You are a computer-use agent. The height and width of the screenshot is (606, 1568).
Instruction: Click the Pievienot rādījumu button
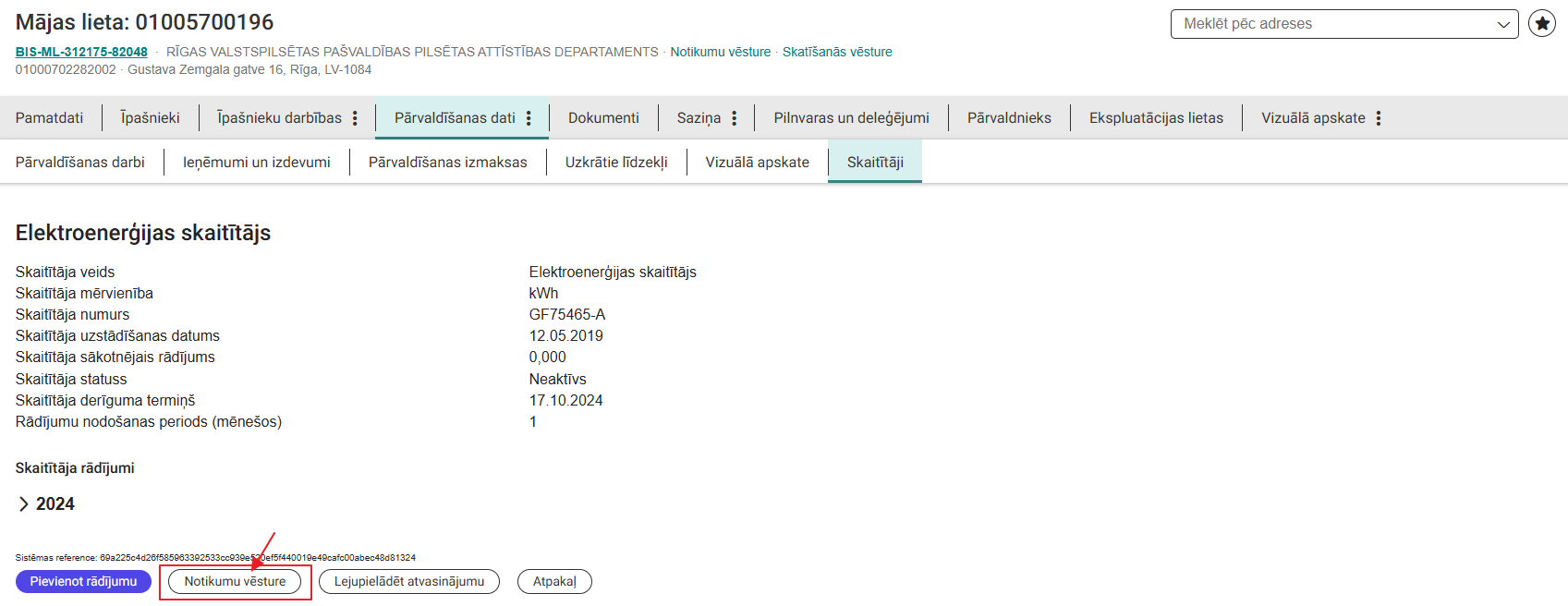pyautogui.click(x=83, y=581)
